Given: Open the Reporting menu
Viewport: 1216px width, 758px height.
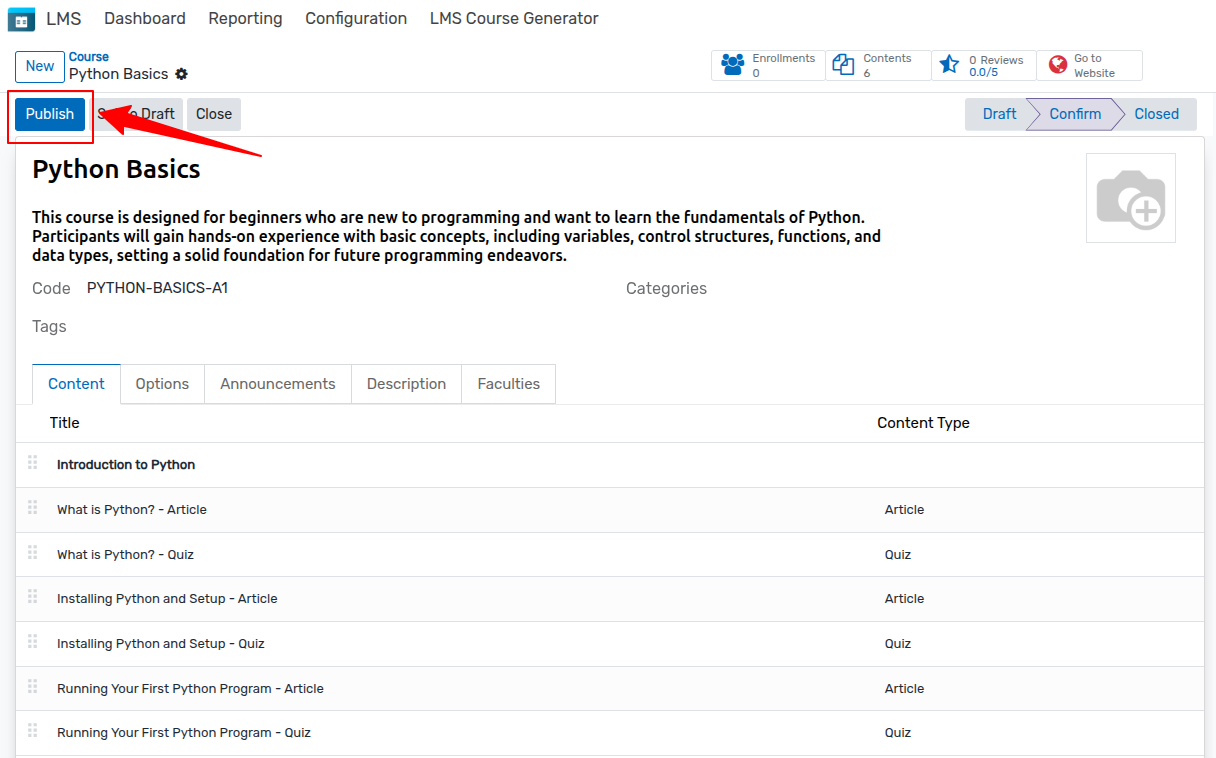Looking at the screenshot, I should [x=245, y=19].
